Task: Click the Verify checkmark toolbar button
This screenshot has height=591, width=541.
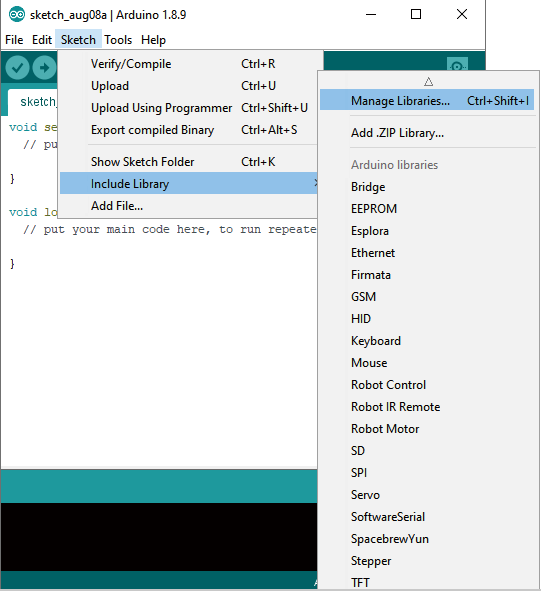Action: point(17,68)
